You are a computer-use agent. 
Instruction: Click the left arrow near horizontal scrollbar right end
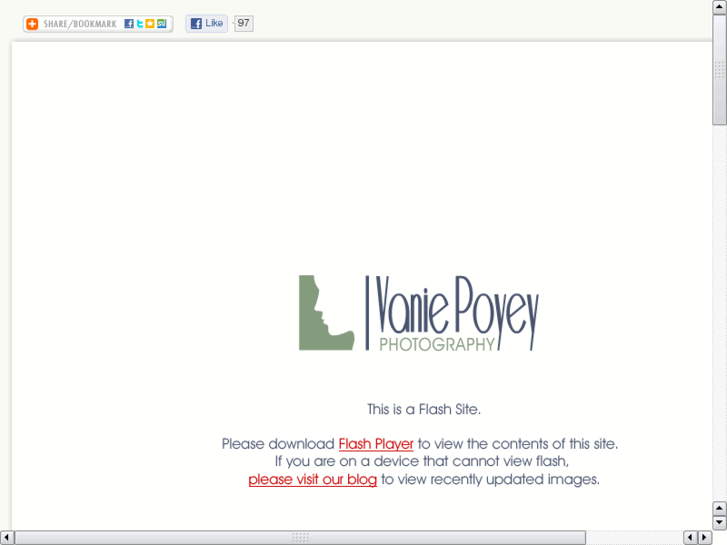point(690,538)
